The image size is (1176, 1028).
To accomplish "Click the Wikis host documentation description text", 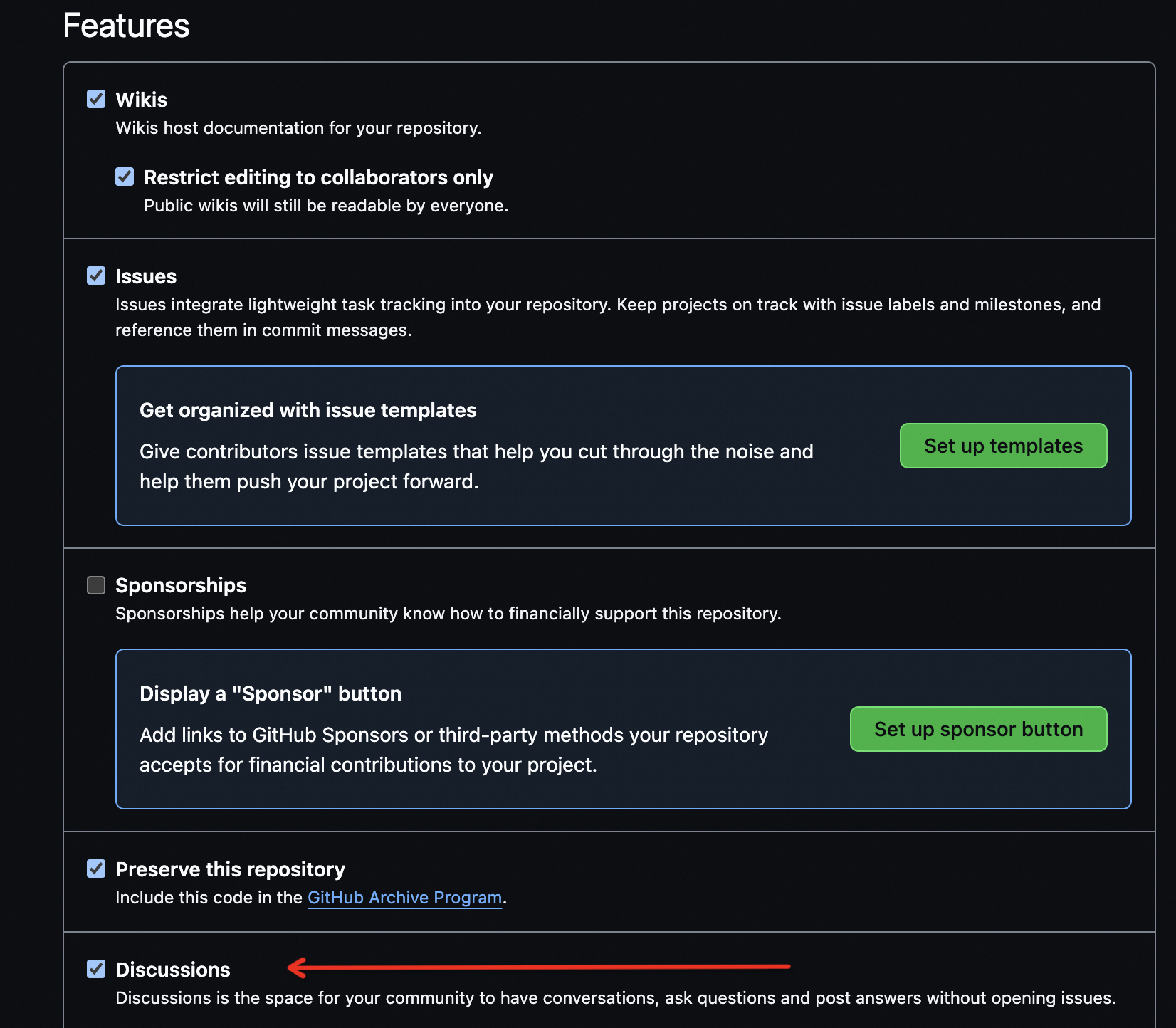I will [x=298, y=128].
